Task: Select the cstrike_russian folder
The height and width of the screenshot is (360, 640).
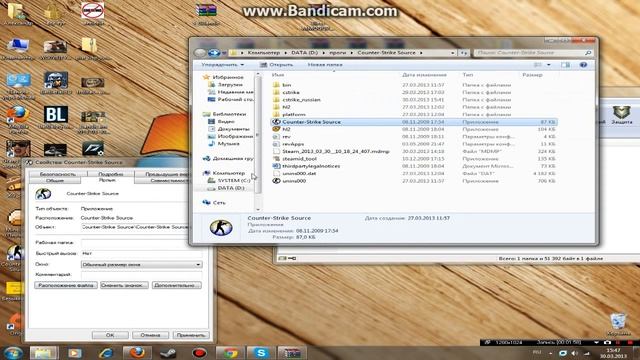Action: pyautogui.click(x=301, y=100)
